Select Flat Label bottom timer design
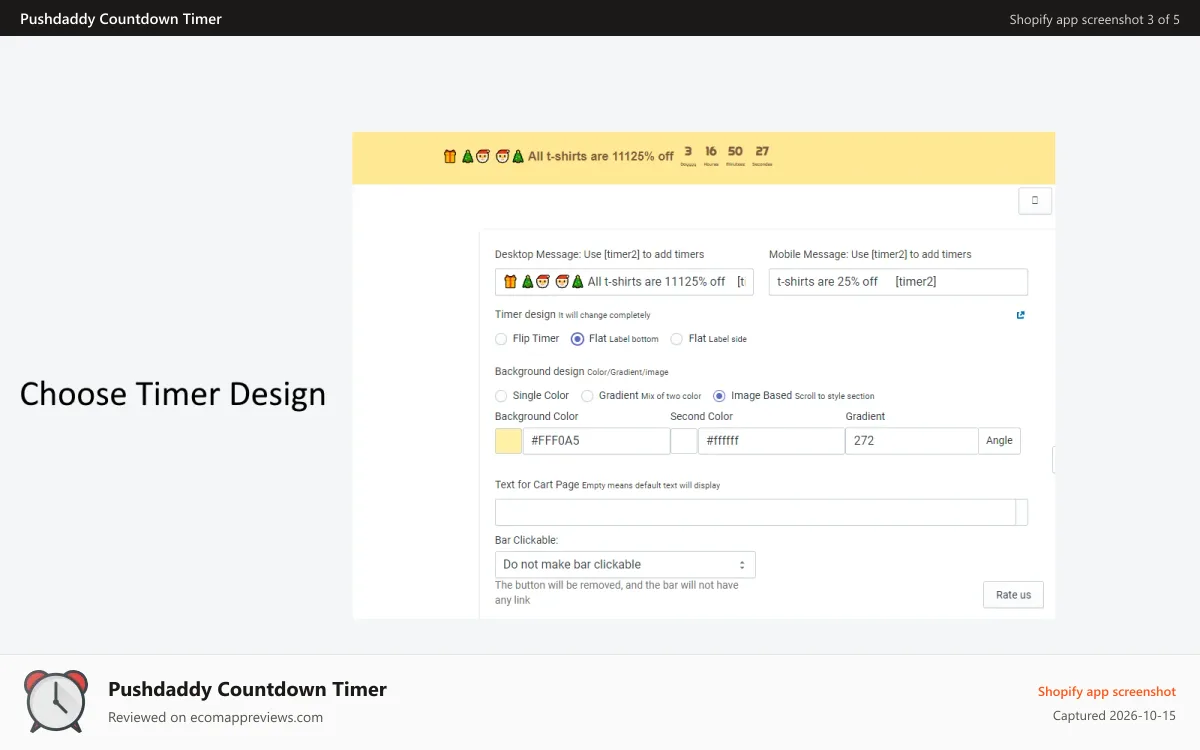Image resolution: width=1200 pixels, height=750 pixels. pyautogui.click(x=577, y=339)
